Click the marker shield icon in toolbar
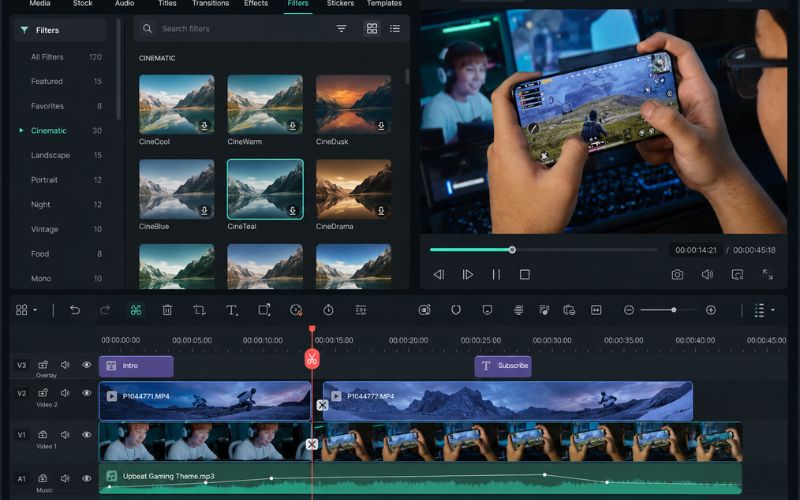This screenshot has width=800, height=500. point(487,310)
